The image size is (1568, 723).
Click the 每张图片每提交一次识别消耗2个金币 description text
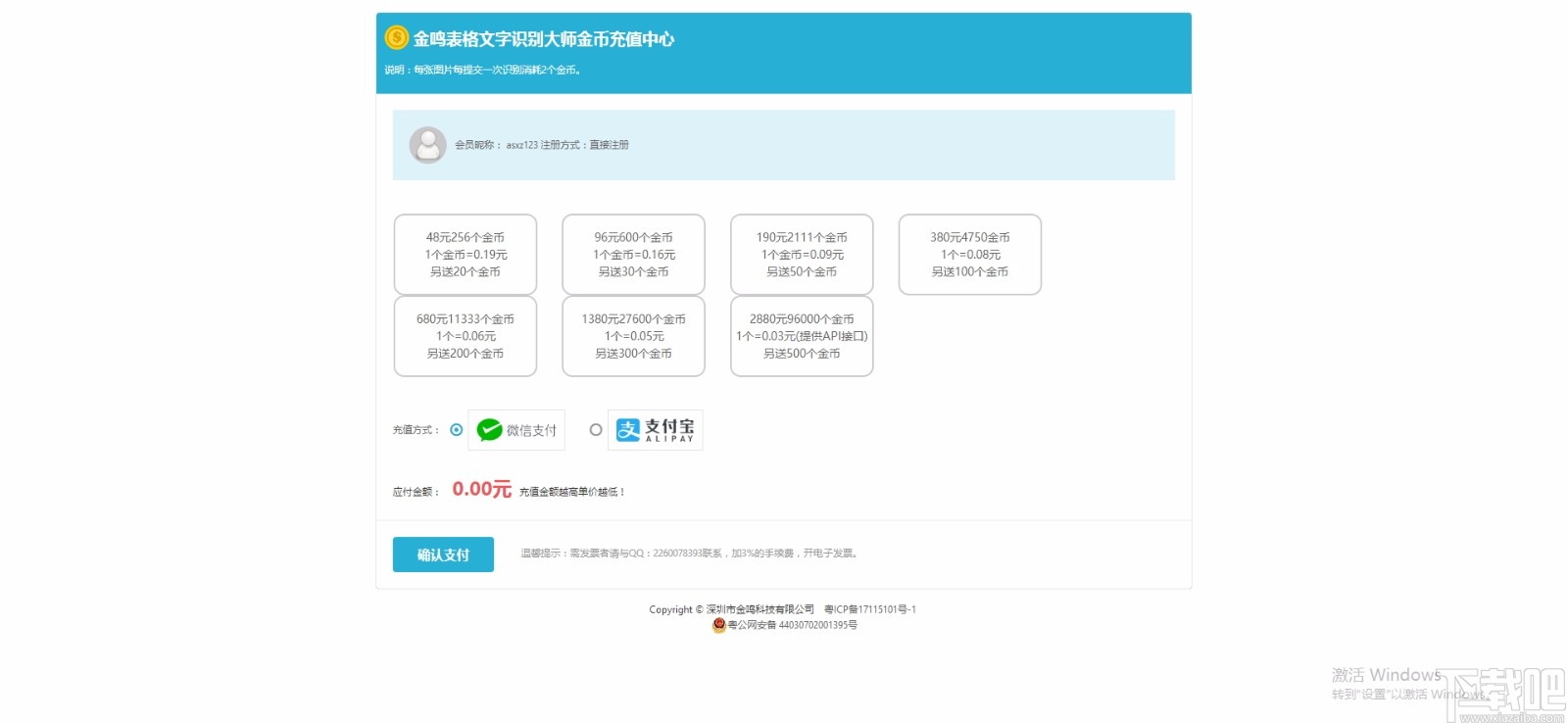(482, 70)
